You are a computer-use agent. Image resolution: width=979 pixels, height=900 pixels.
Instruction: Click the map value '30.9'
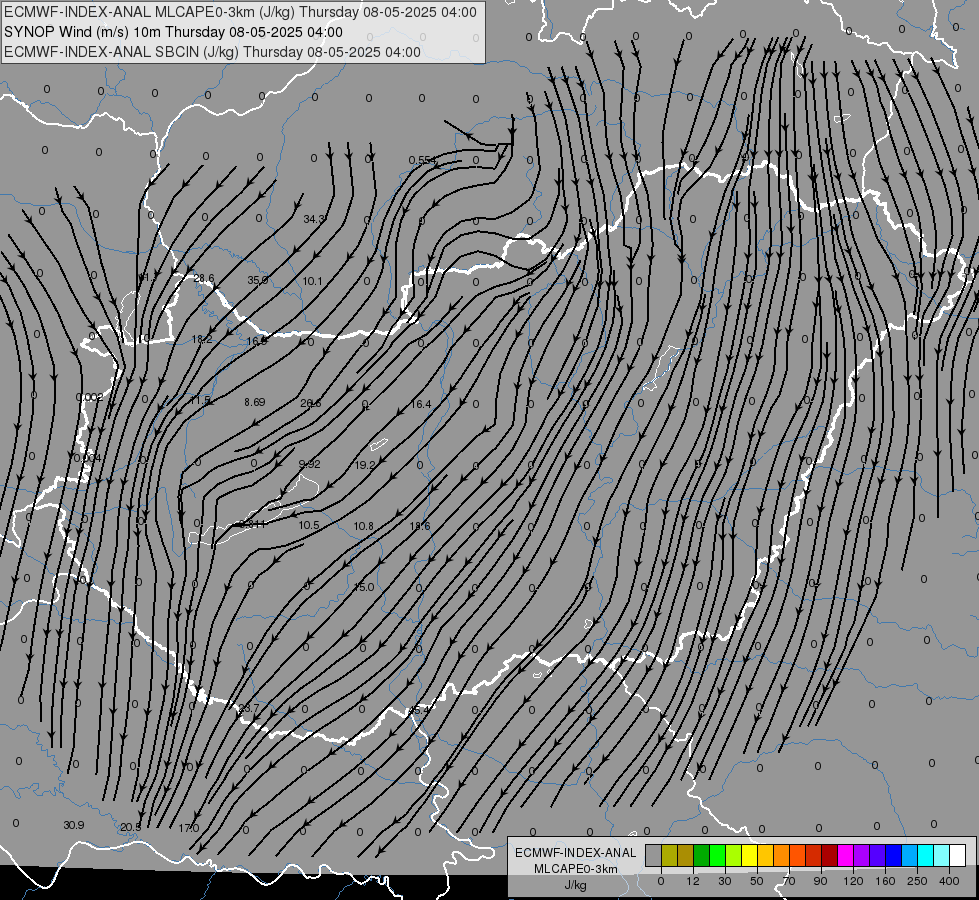pyautogui.click(x=74, y=825)
